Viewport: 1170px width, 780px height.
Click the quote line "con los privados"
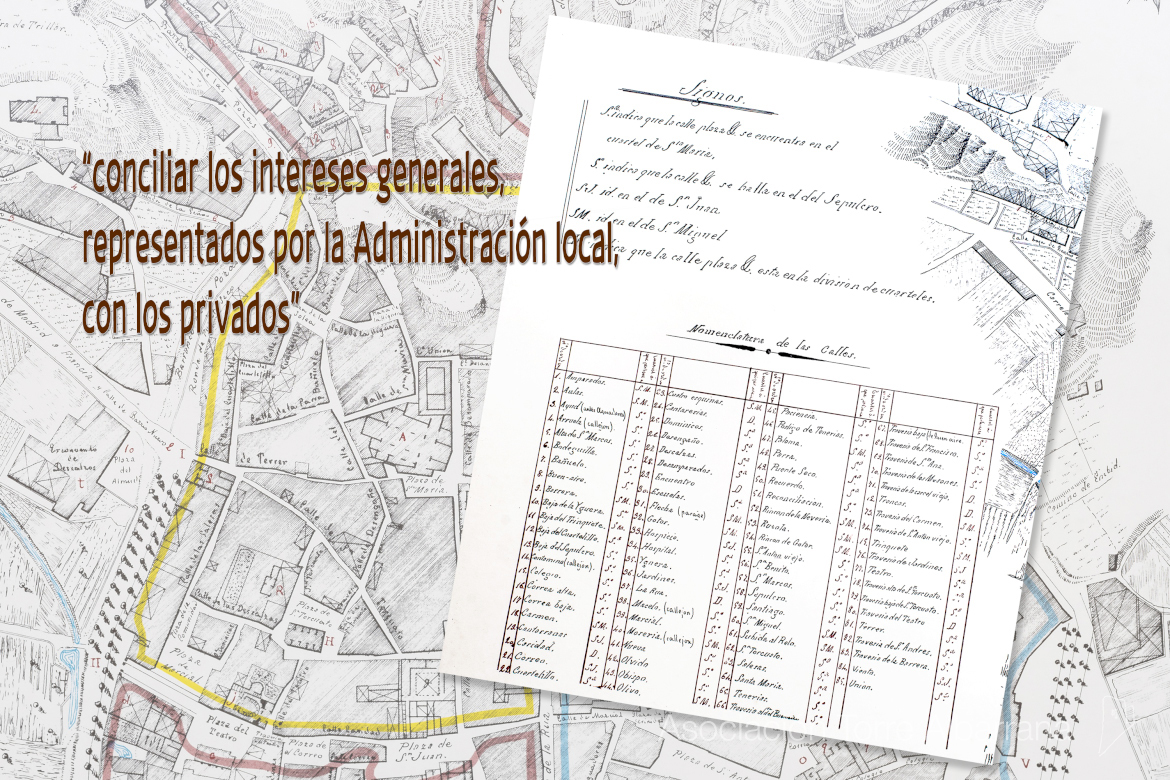[190, 314]
